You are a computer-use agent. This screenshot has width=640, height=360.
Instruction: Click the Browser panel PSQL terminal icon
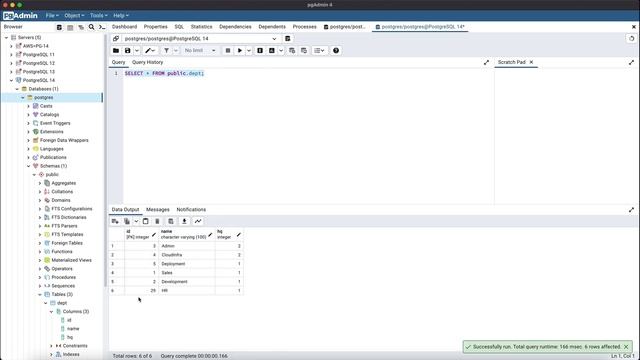tap(102, 27)
